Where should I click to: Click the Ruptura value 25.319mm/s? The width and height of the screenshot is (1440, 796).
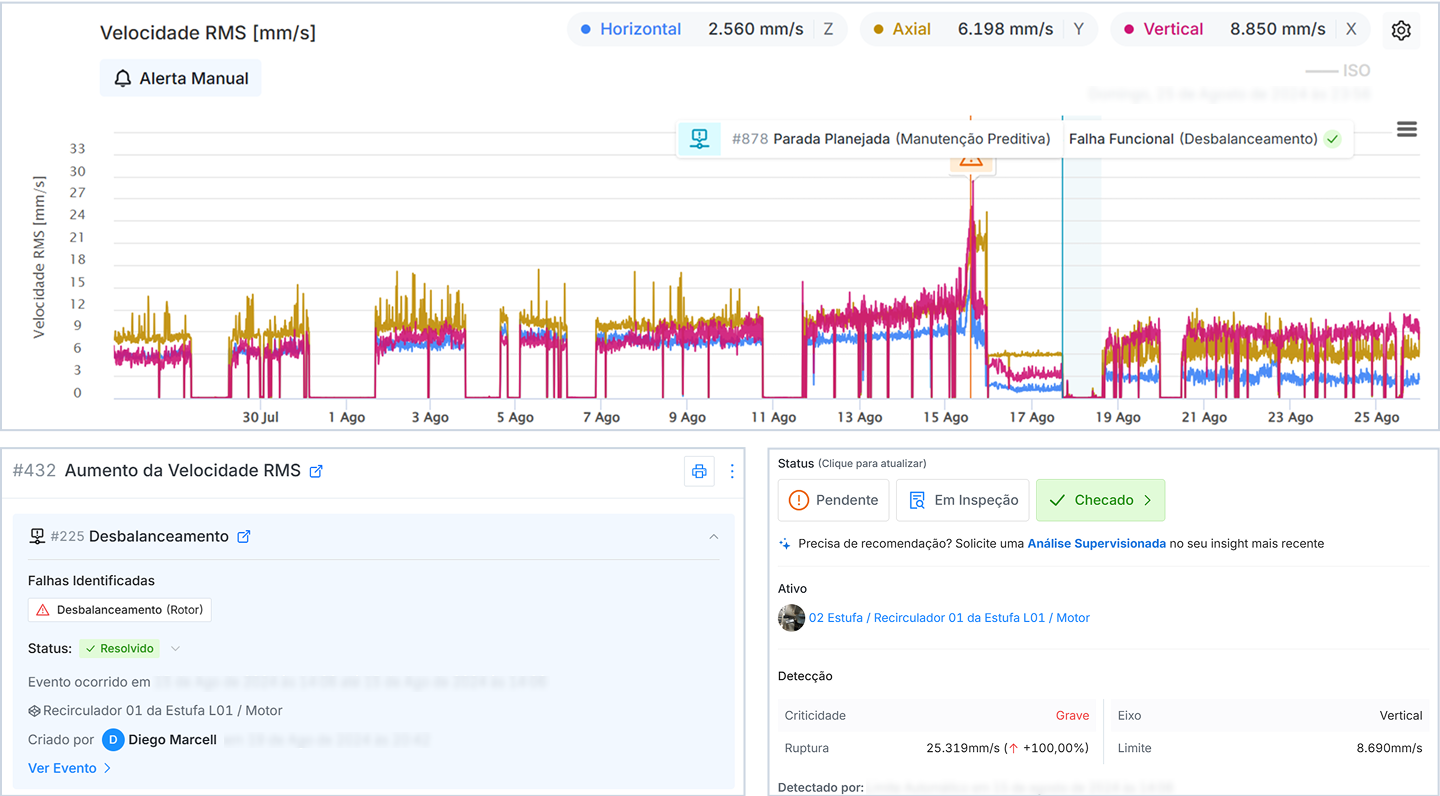(1007, 748)
